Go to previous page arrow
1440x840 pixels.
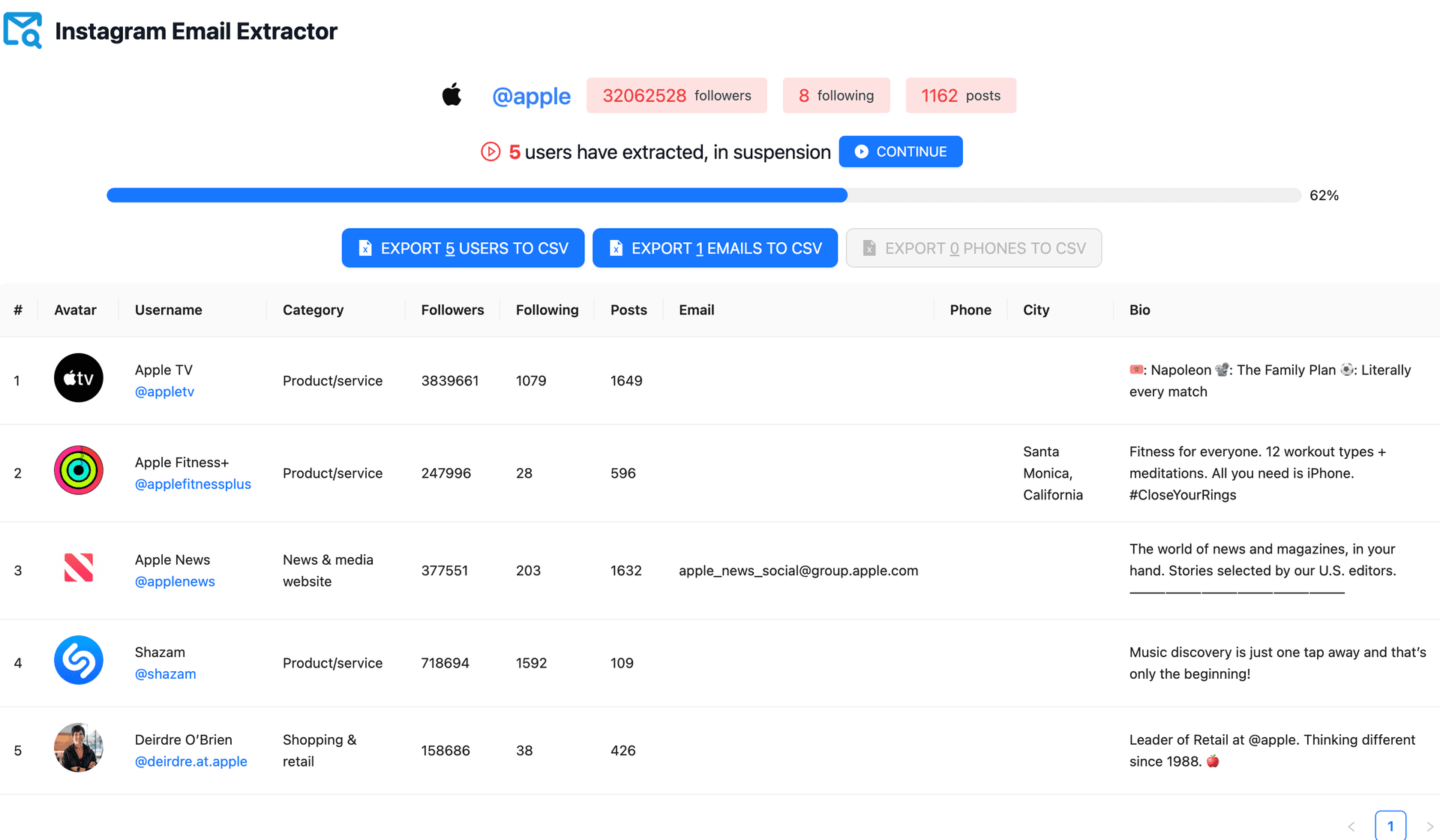tap(1351, 826)
